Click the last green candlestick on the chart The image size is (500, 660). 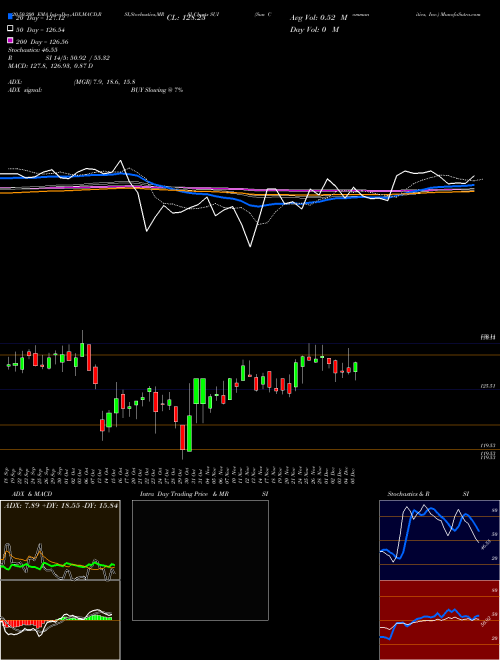pos(356,367)
